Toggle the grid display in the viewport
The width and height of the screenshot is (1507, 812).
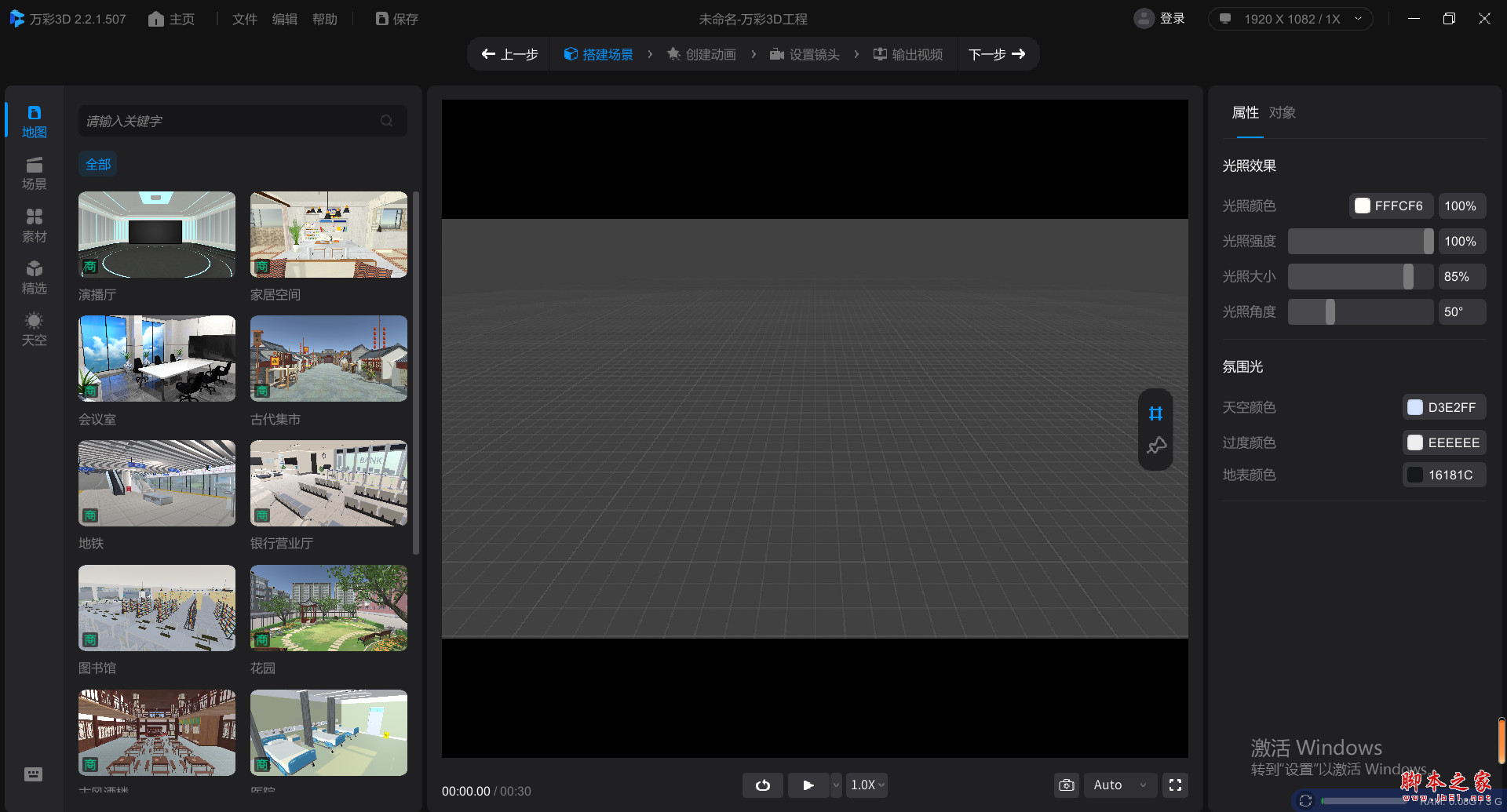coord(1155,413)
